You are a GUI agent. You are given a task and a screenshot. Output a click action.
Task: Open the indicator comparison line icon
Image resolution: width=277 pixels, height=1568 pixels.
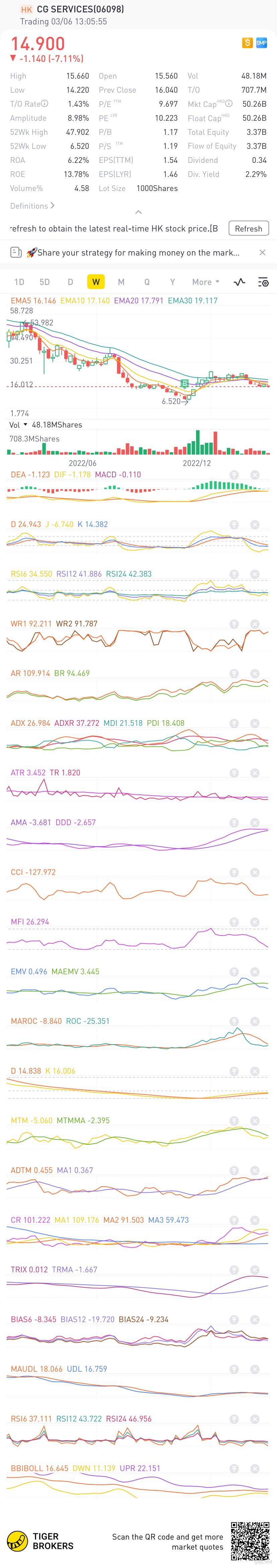(x=240, y=282)
